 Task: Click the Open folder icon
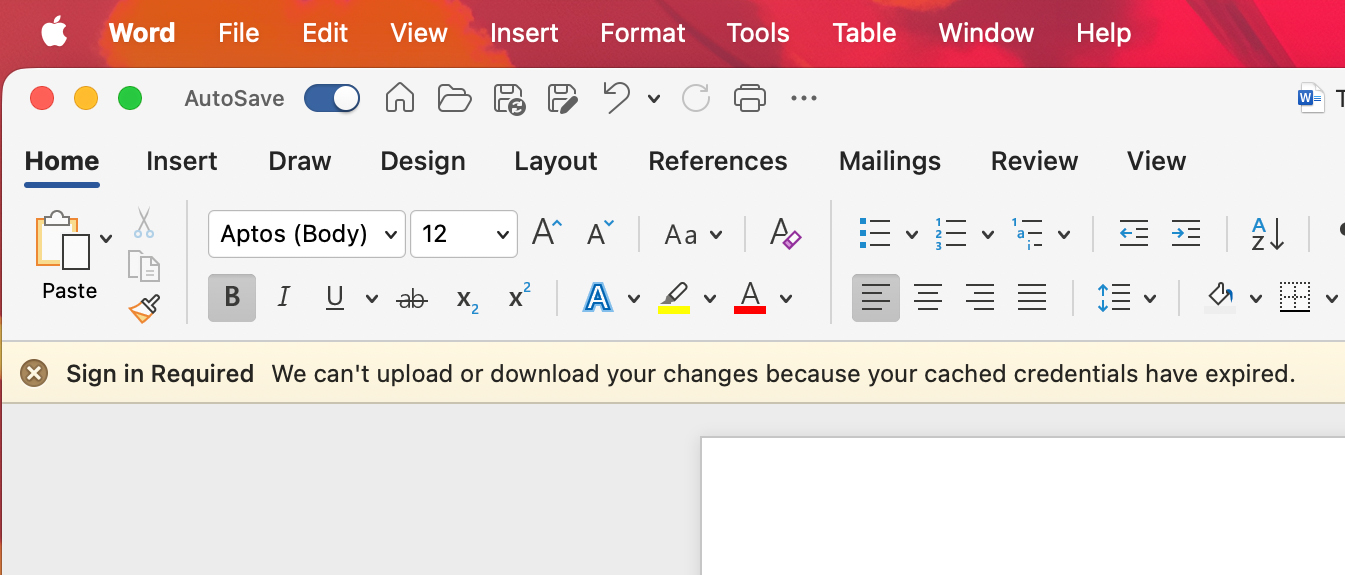pos(454,98)
